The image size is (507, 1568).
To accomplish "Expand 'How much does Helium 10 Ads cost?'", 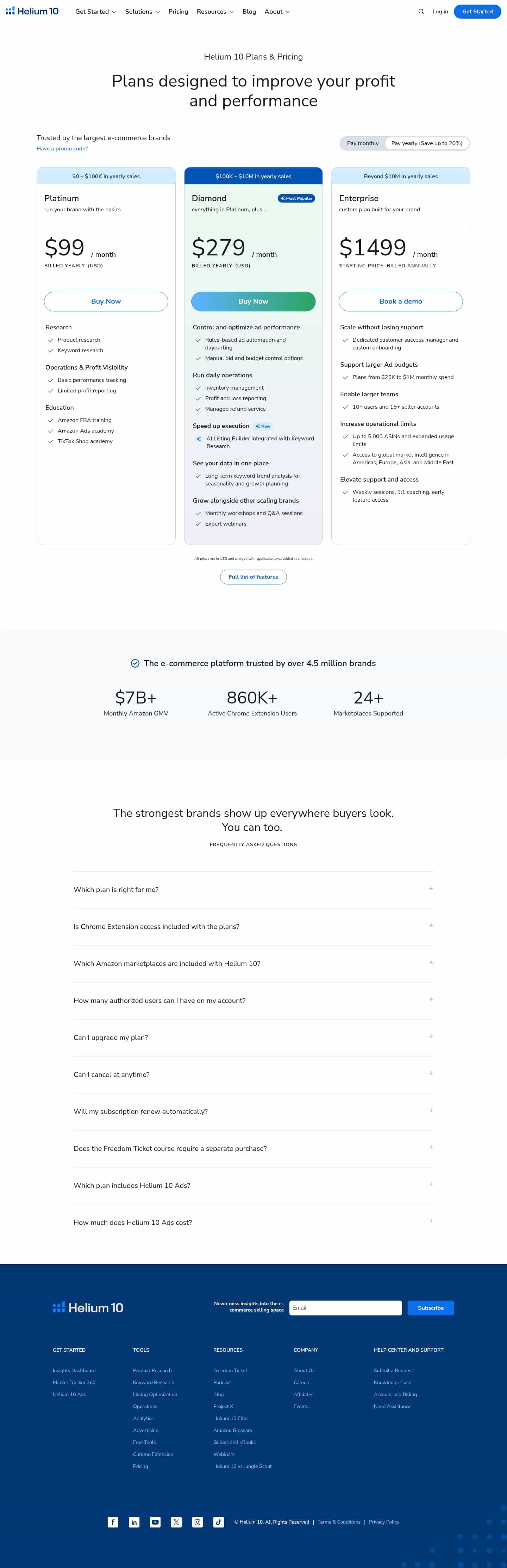I will (253, 1222).
